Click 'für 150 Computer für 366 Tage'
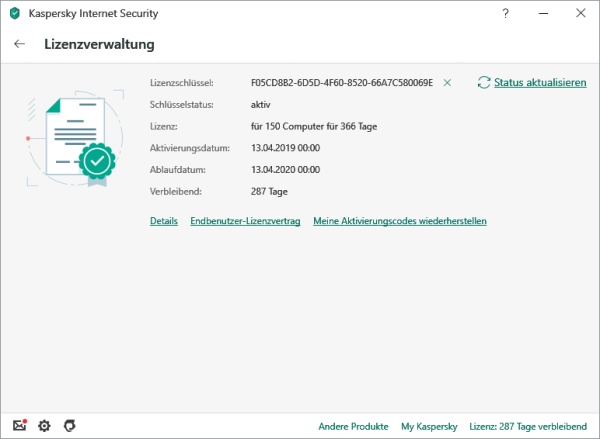The width and height of the screenshot is (600, 439). click(x=314, y=126)
